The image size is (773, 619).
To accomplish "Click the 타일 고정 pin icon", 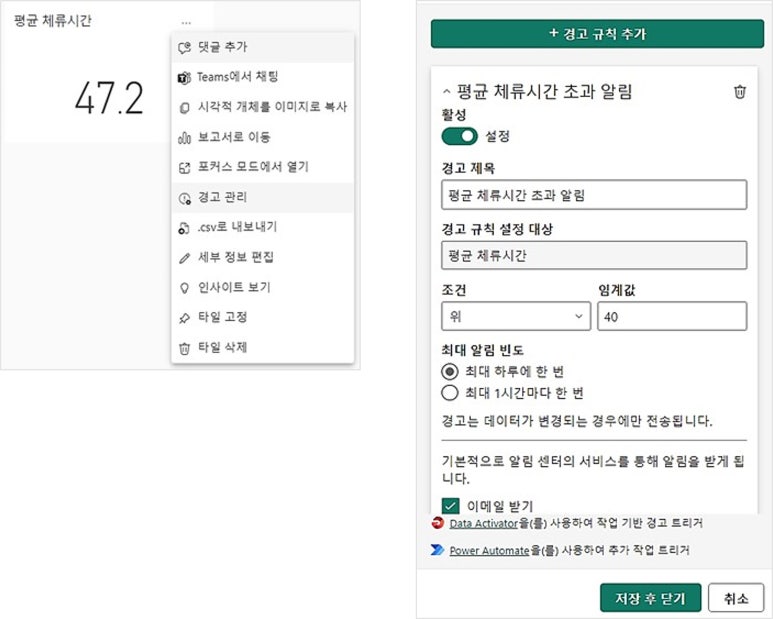I will (183, 317).
